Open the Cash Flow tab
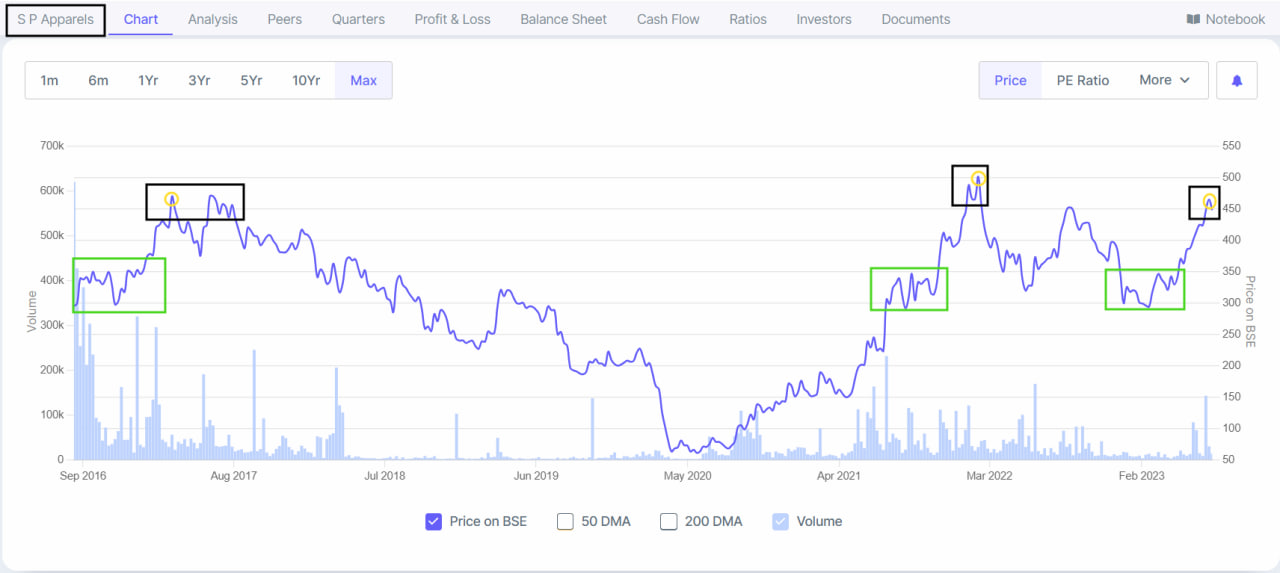The height and width of the screenshot is (573, 1280). (x=668, y=19)
